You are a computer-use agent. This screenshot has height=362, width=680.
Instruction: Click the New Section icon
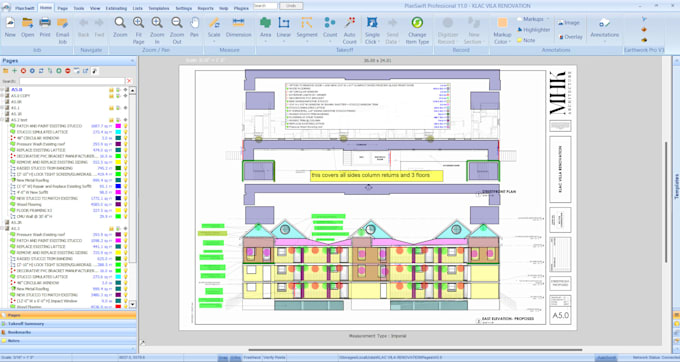point(473,30)
